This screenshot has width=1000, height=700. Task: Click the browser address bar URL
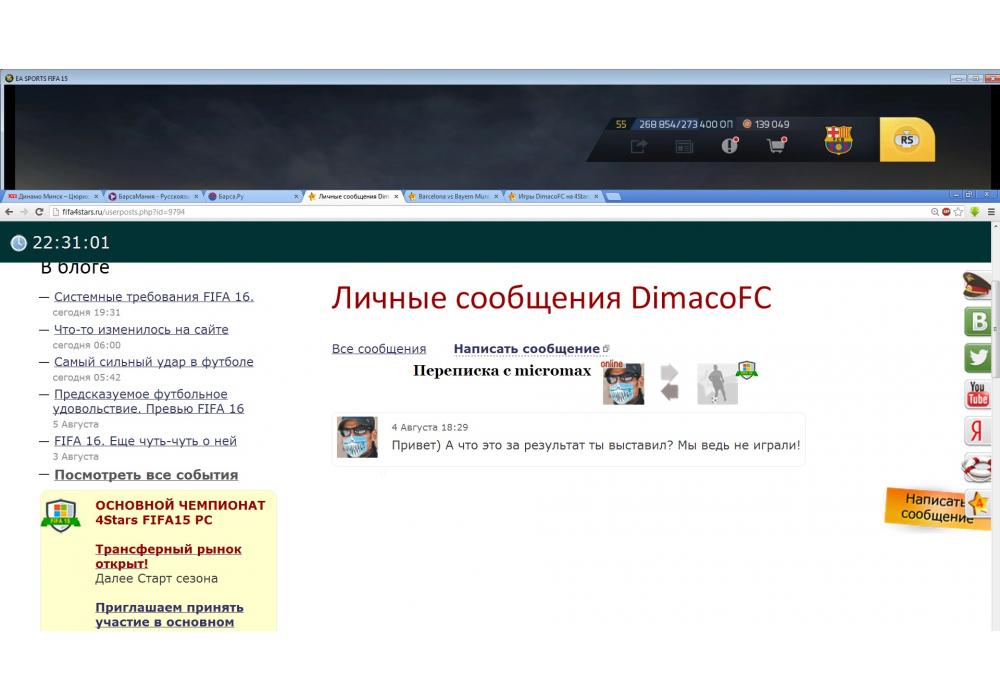pos(124,212)
